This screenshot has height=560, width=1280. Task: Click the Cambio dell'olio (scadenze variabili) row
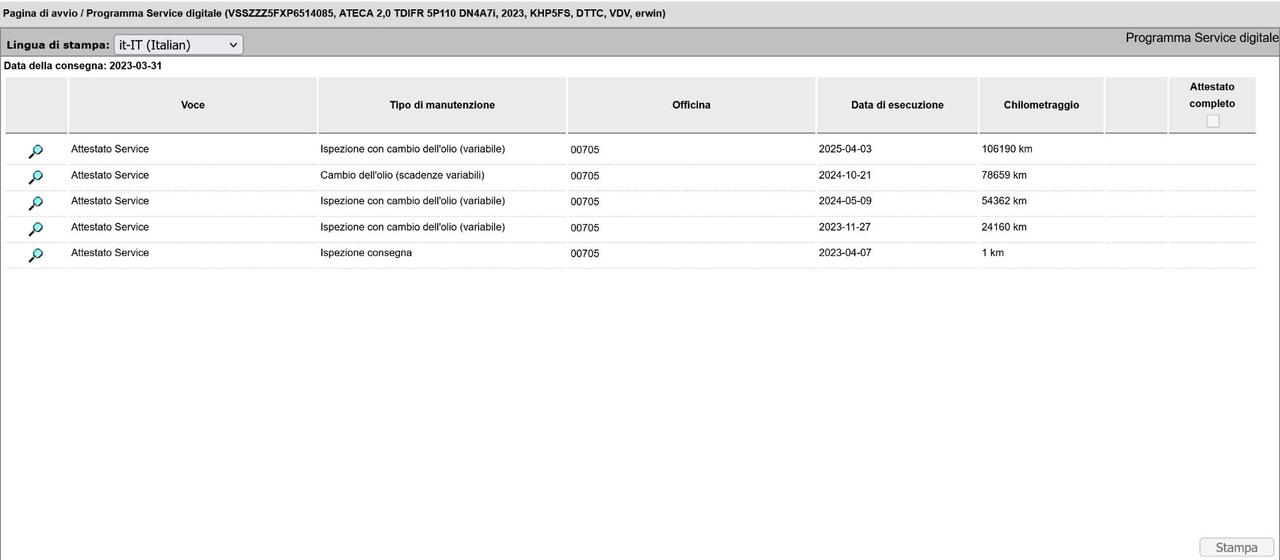coord(402,175)
